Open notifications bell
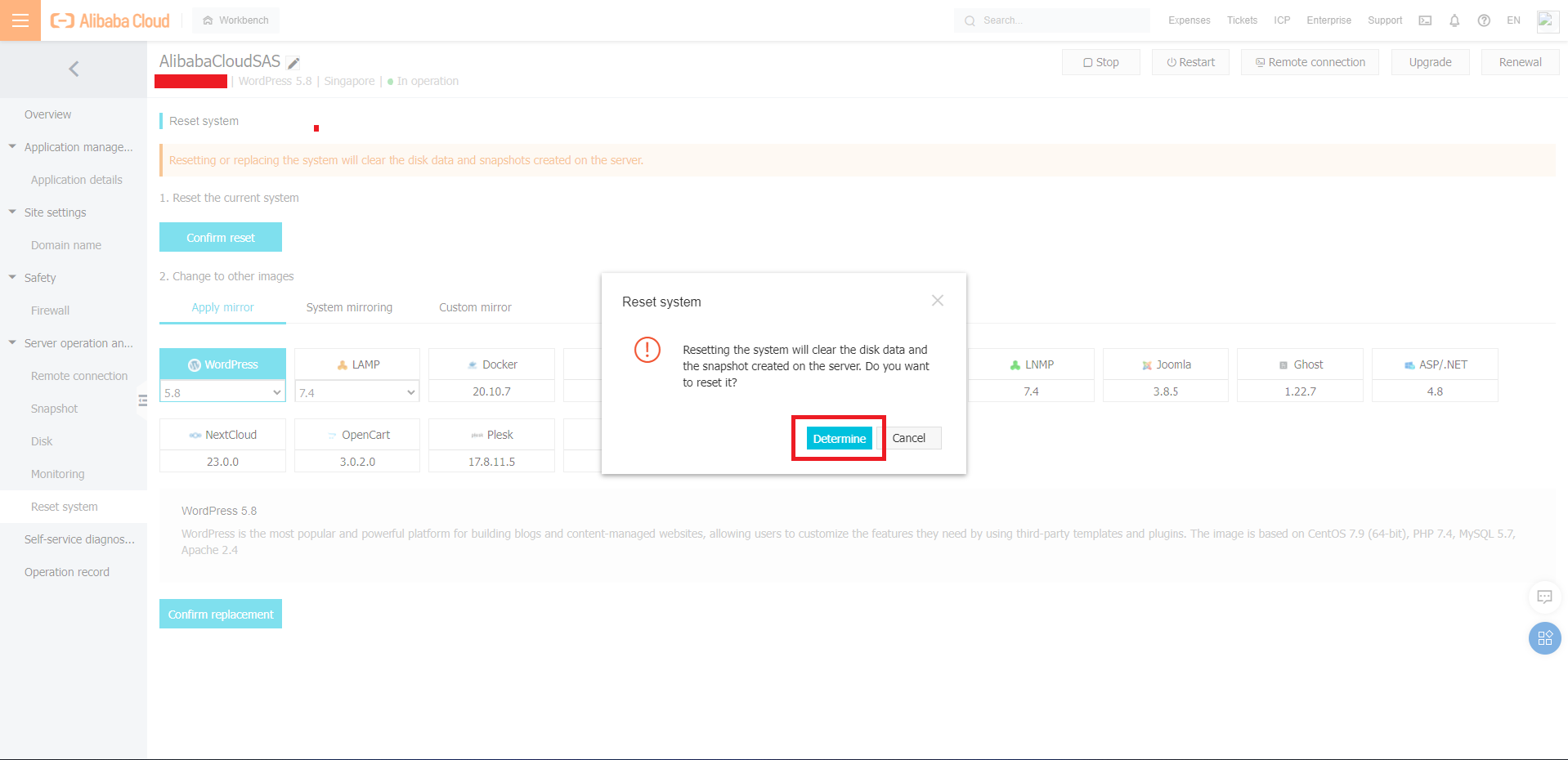 pos(1454,20)
